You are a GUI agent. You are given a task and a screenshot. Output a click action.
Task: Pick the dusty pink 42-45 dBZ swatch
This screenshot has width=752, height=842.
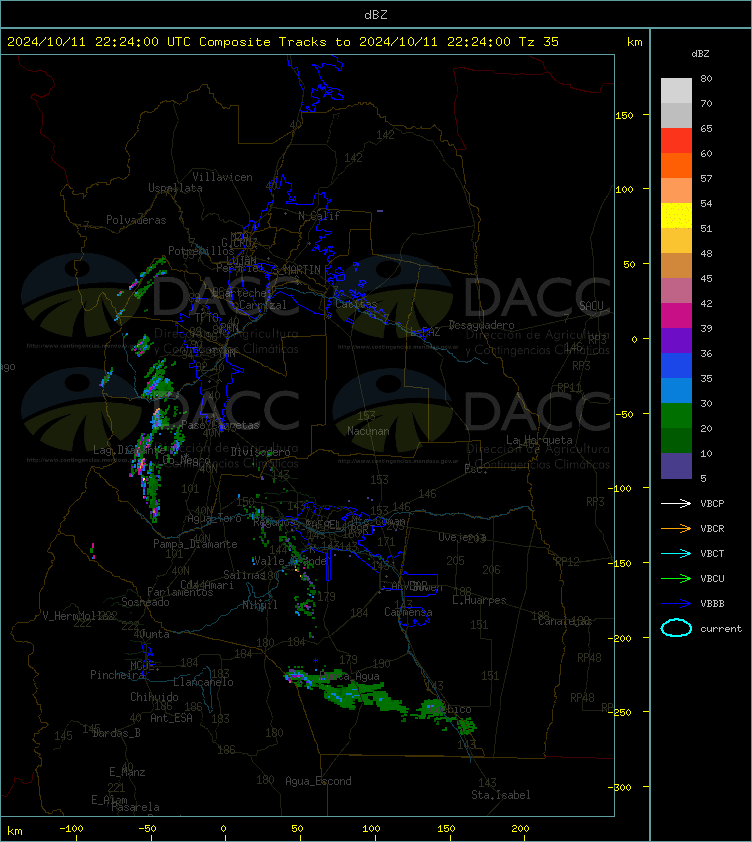[x=676, y=291]
